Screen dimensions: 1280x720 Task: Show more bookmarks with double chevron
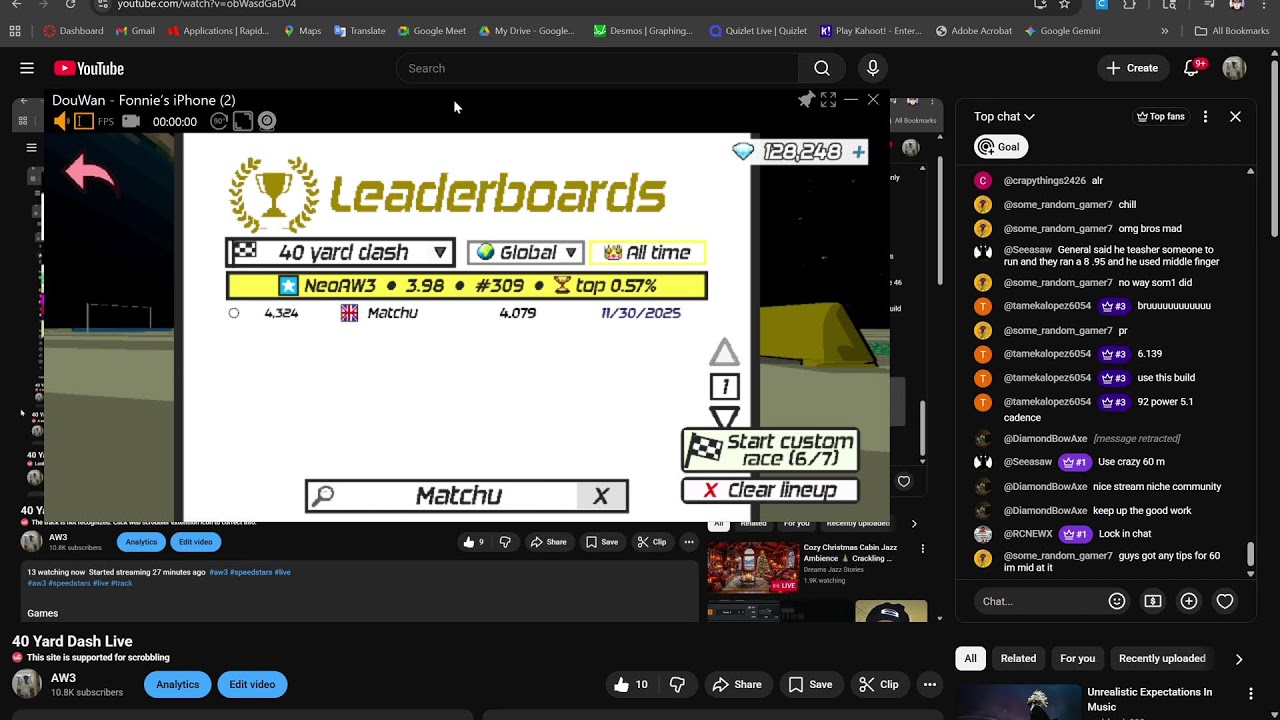coord(1164,31)
